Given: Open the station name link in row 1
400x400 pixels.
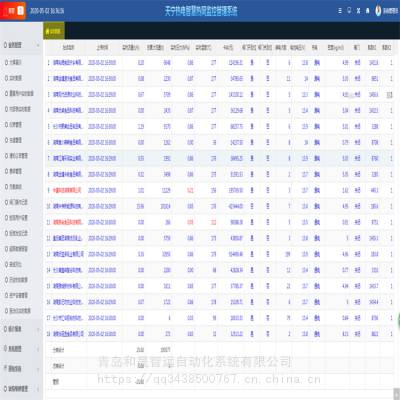Looking at the screenshot, I should 68,63.
